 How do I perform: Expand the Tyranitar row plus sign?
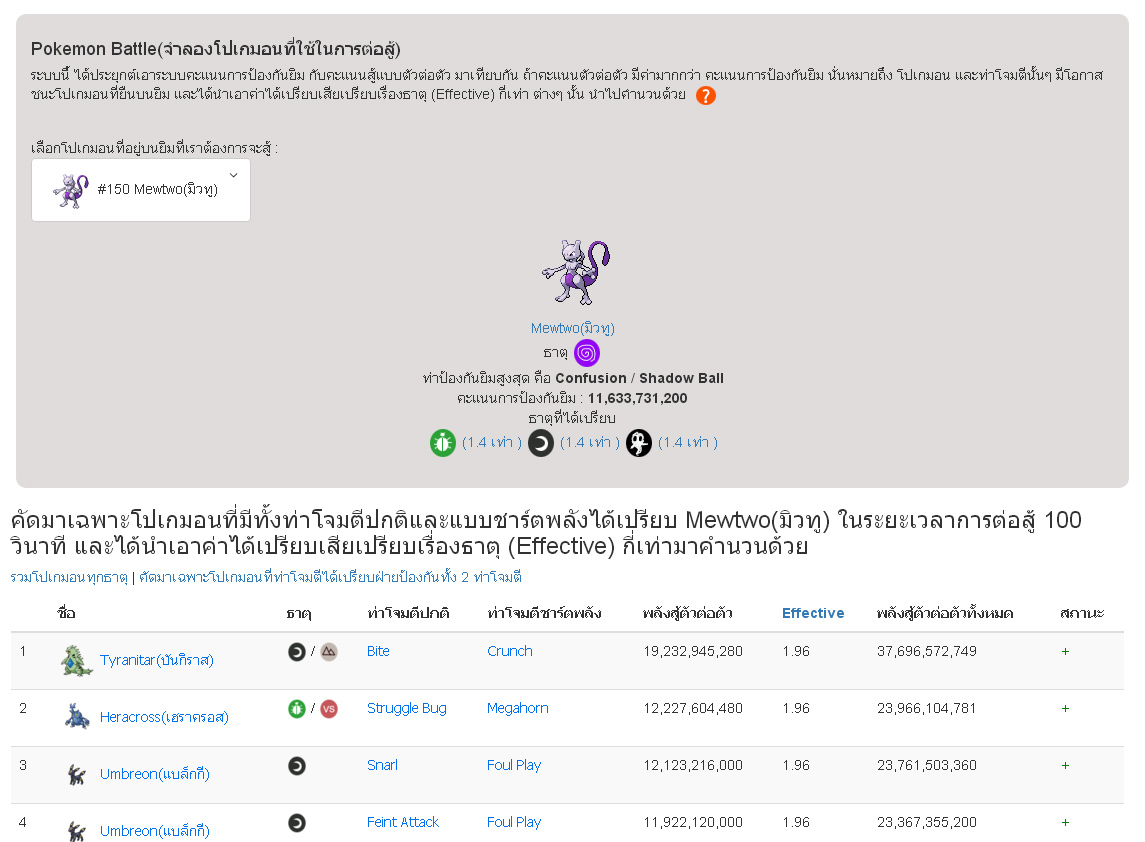[1065, 651]
